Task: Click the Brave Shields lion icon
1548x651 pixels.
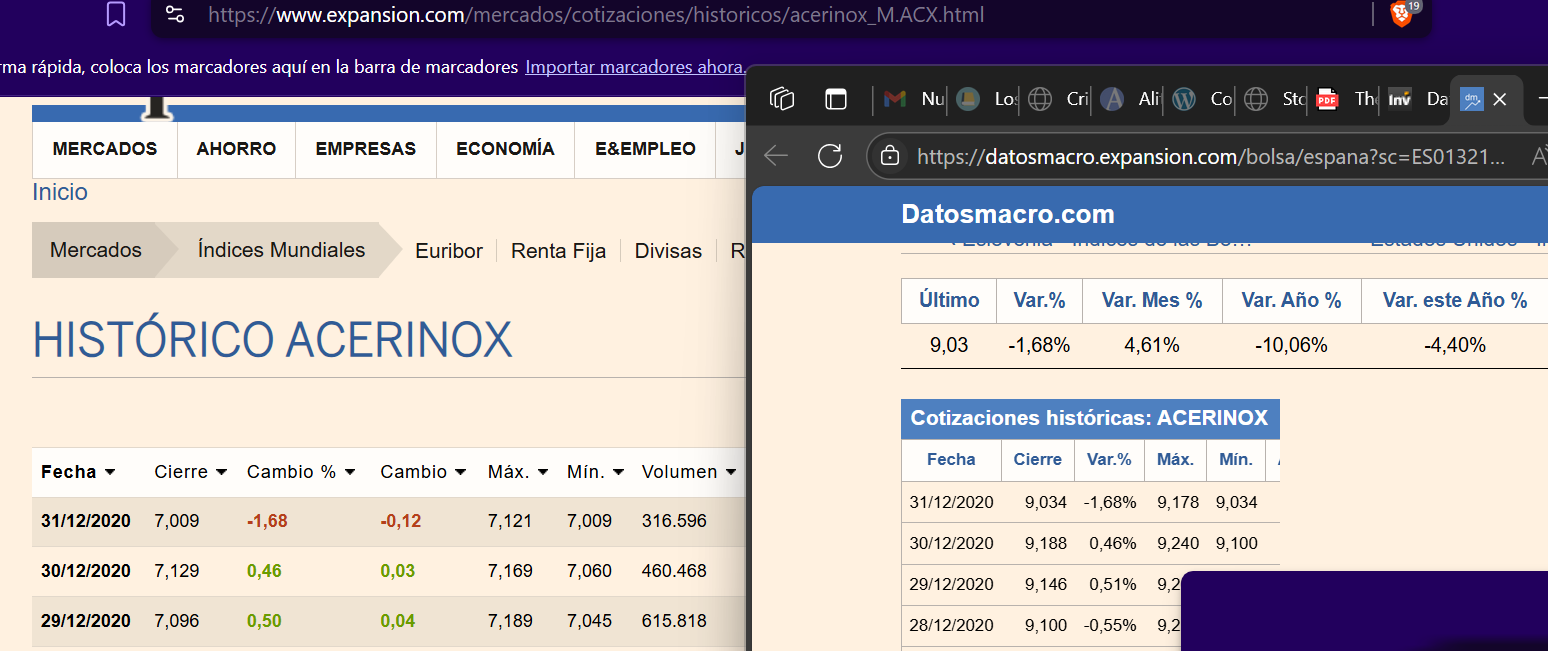Action: [1402, 13]
